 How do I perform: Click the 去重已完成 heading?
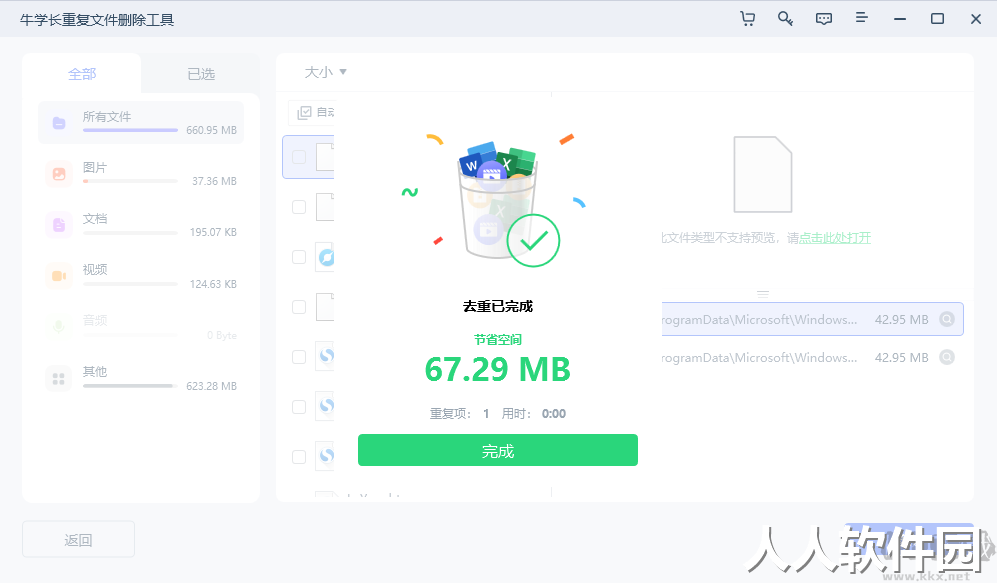[x=498, y=306]
